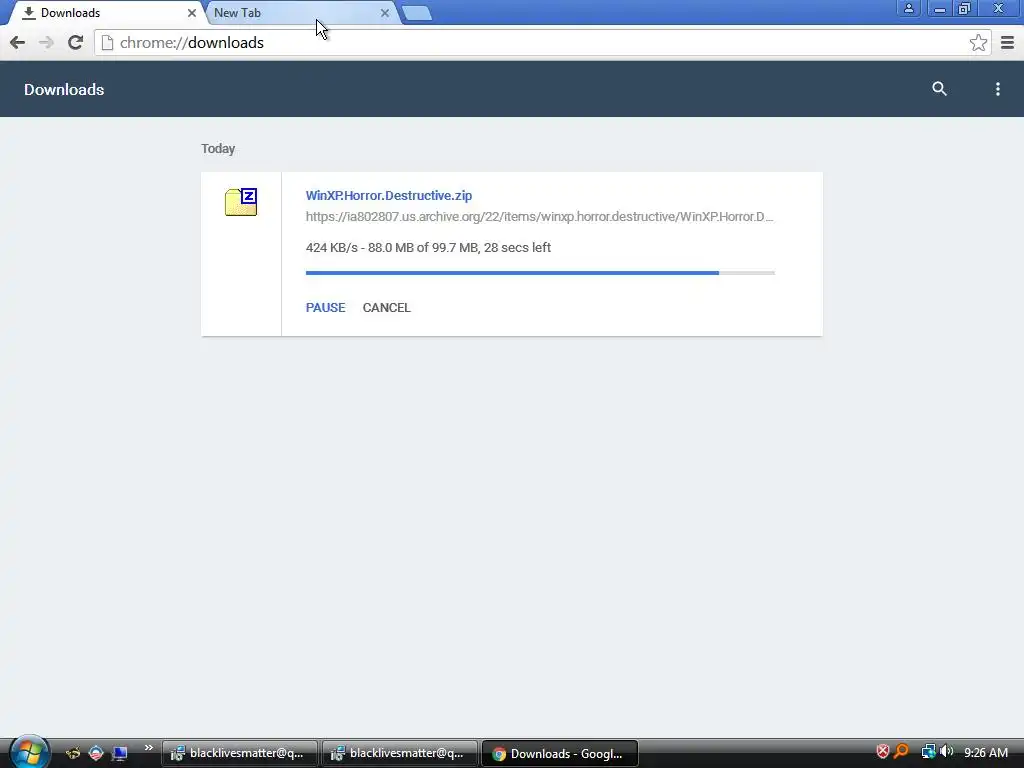Click the zip file icon for WinXP.Horror.Destructive

pos(241,202)
